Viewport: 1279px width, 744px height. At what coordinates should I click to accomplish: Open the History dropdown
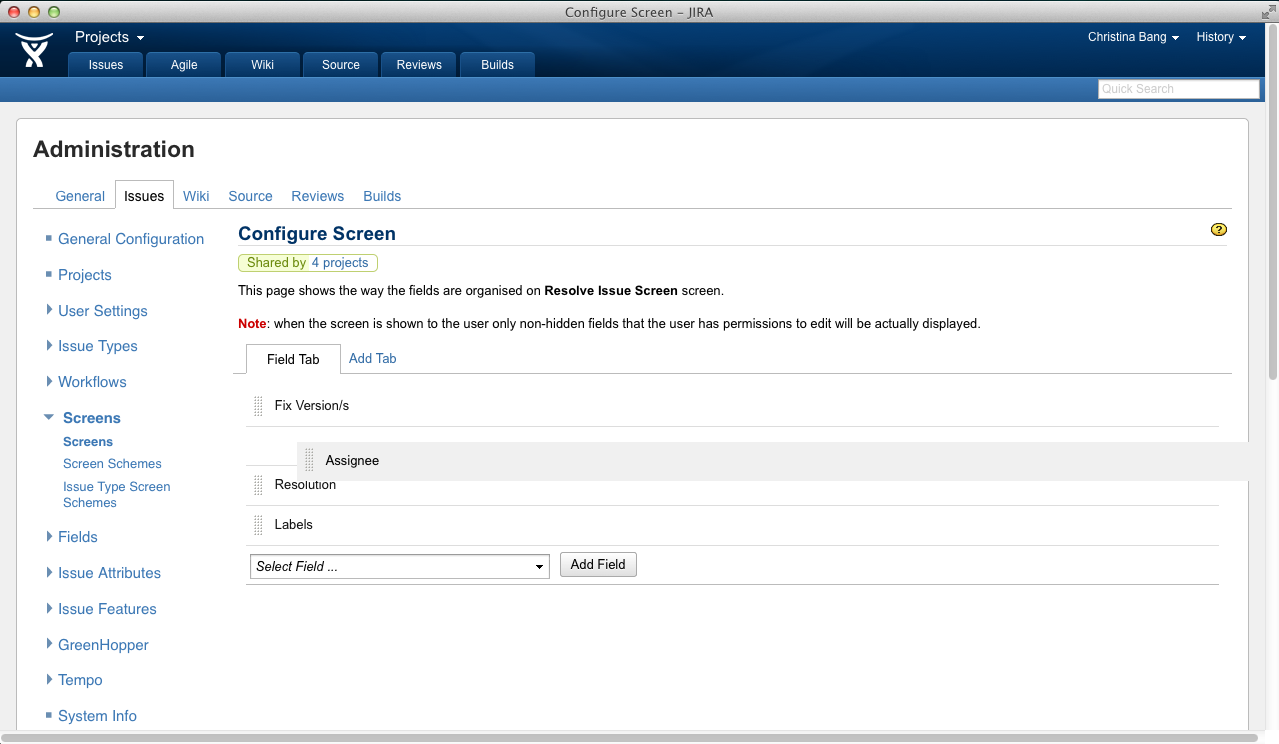[x=1220, y=36]
